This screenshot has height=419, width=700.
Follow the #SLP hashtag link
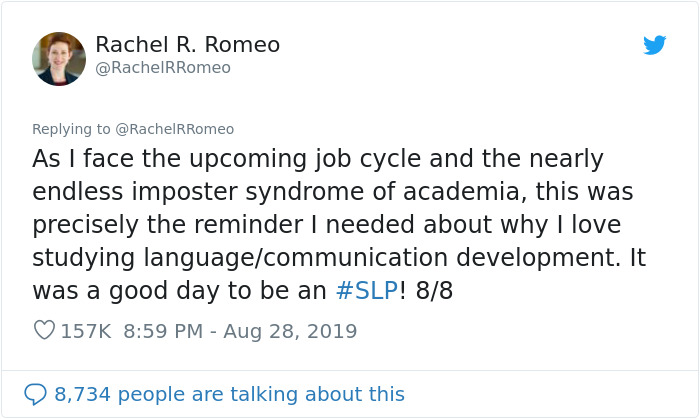[x=367, y=291]
